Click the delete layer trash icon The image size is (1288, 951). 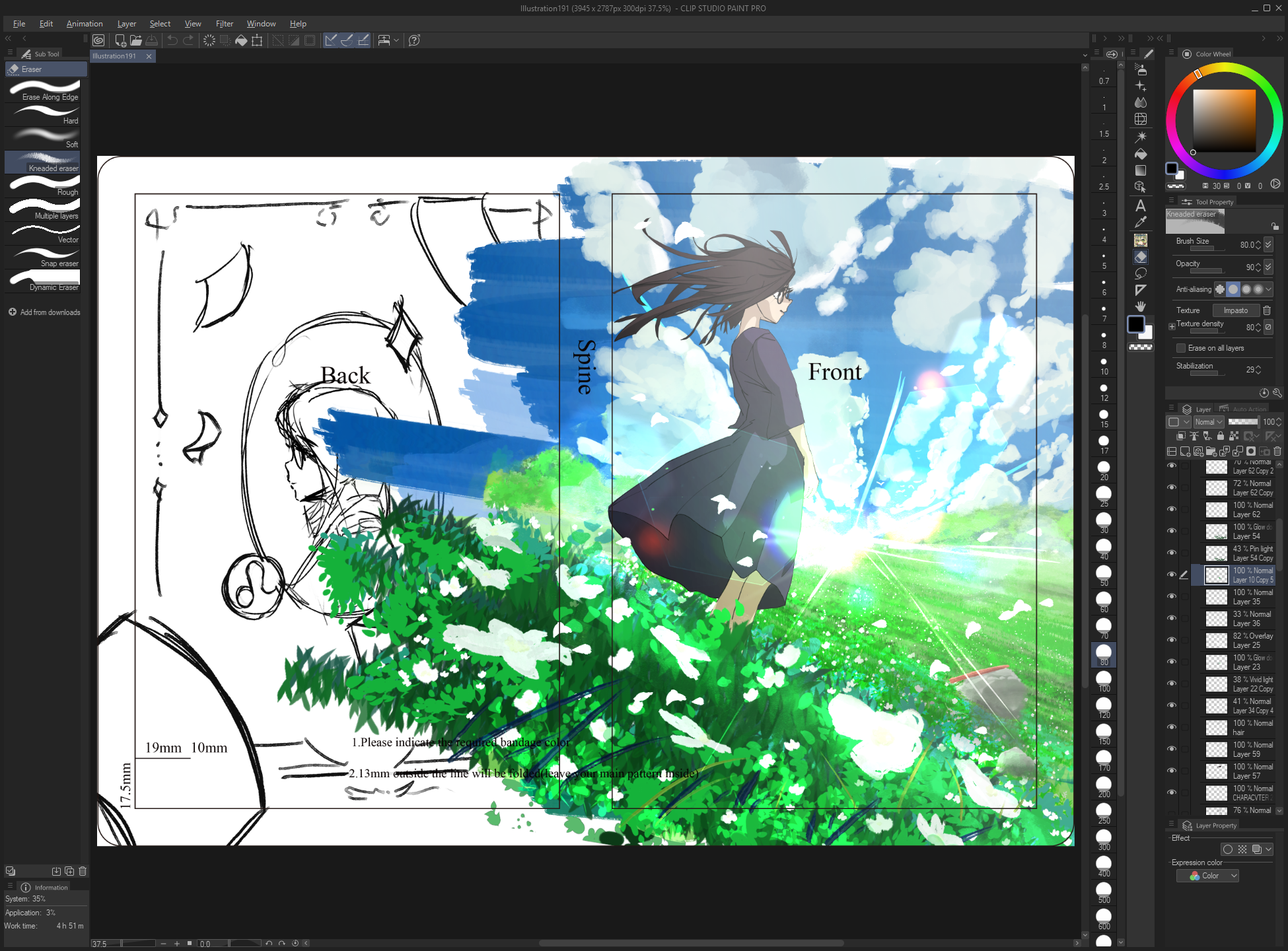click(x=1277, y=452)
